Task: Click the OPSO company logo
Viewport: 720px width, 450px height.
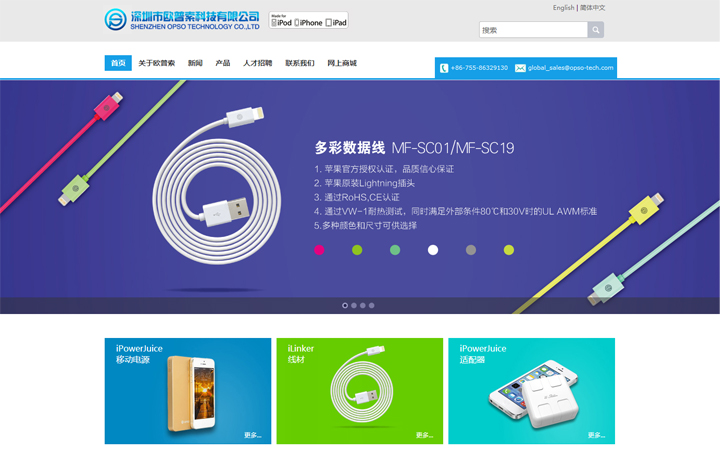Action: (182, 20)
